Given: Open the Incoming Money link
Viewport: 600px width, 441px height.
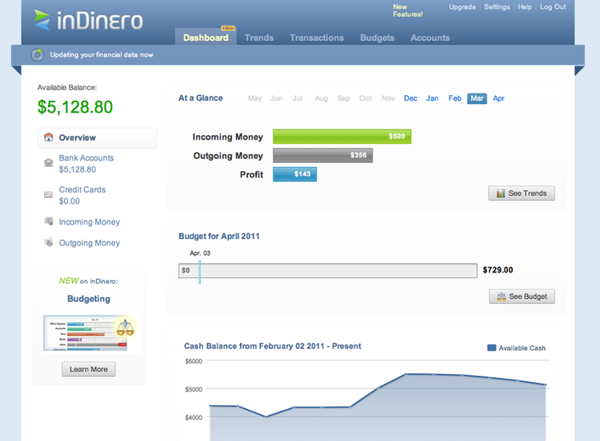Looking at the screenshot, I should click(89, 222).
